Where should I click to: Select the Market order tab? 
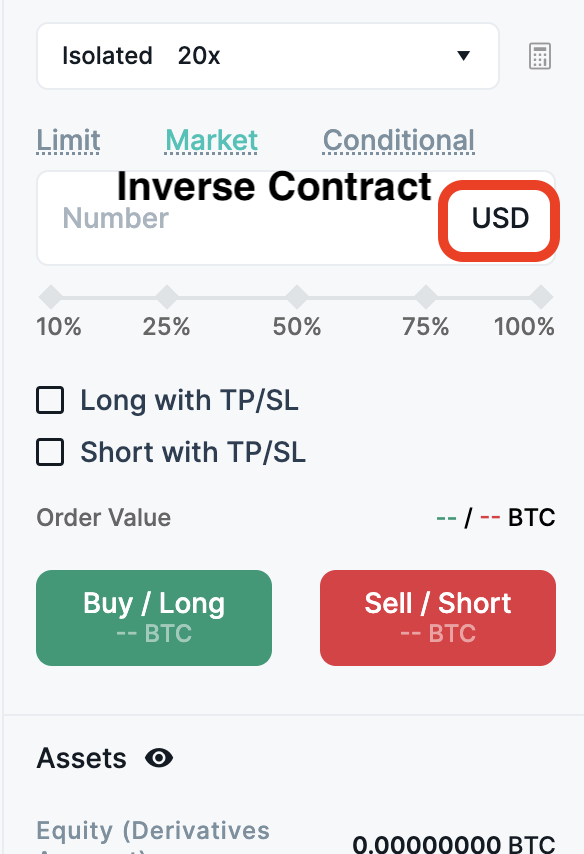(211, 140)
